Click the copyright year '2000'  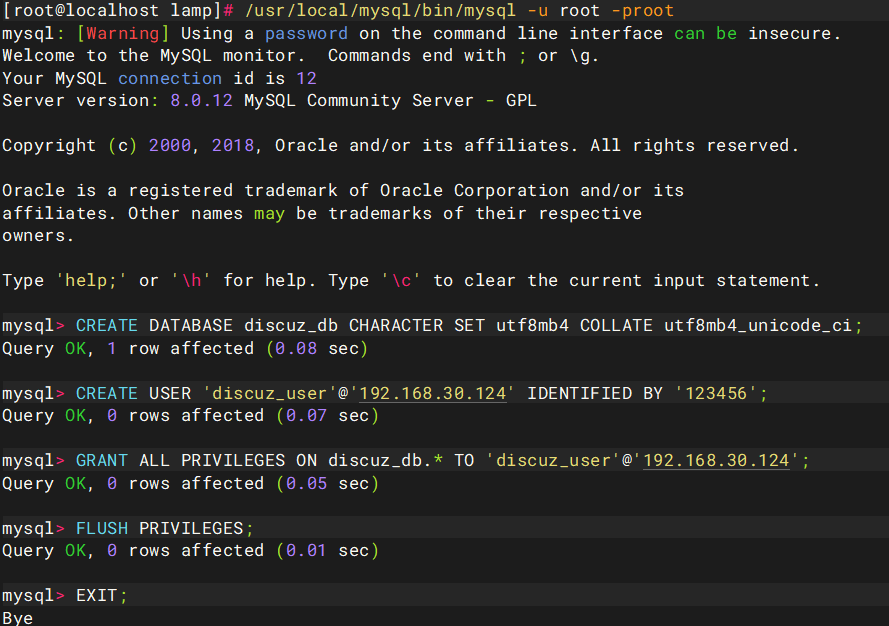pyautogui.click(x=170, y=145)
